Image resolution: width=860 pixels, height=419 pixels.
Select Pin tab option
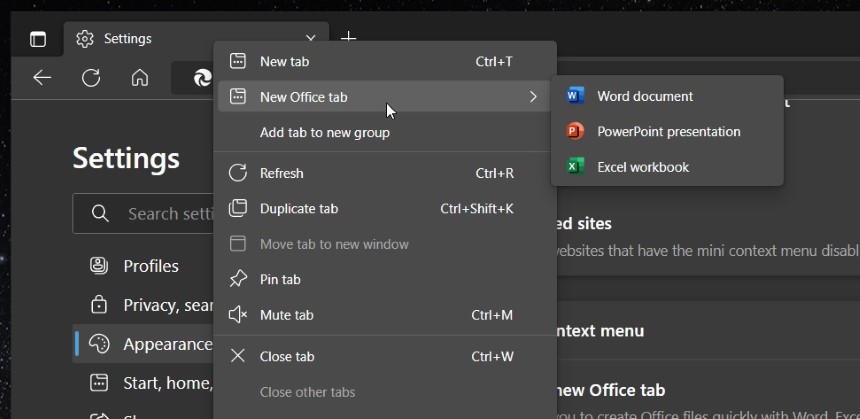[385, 280]
